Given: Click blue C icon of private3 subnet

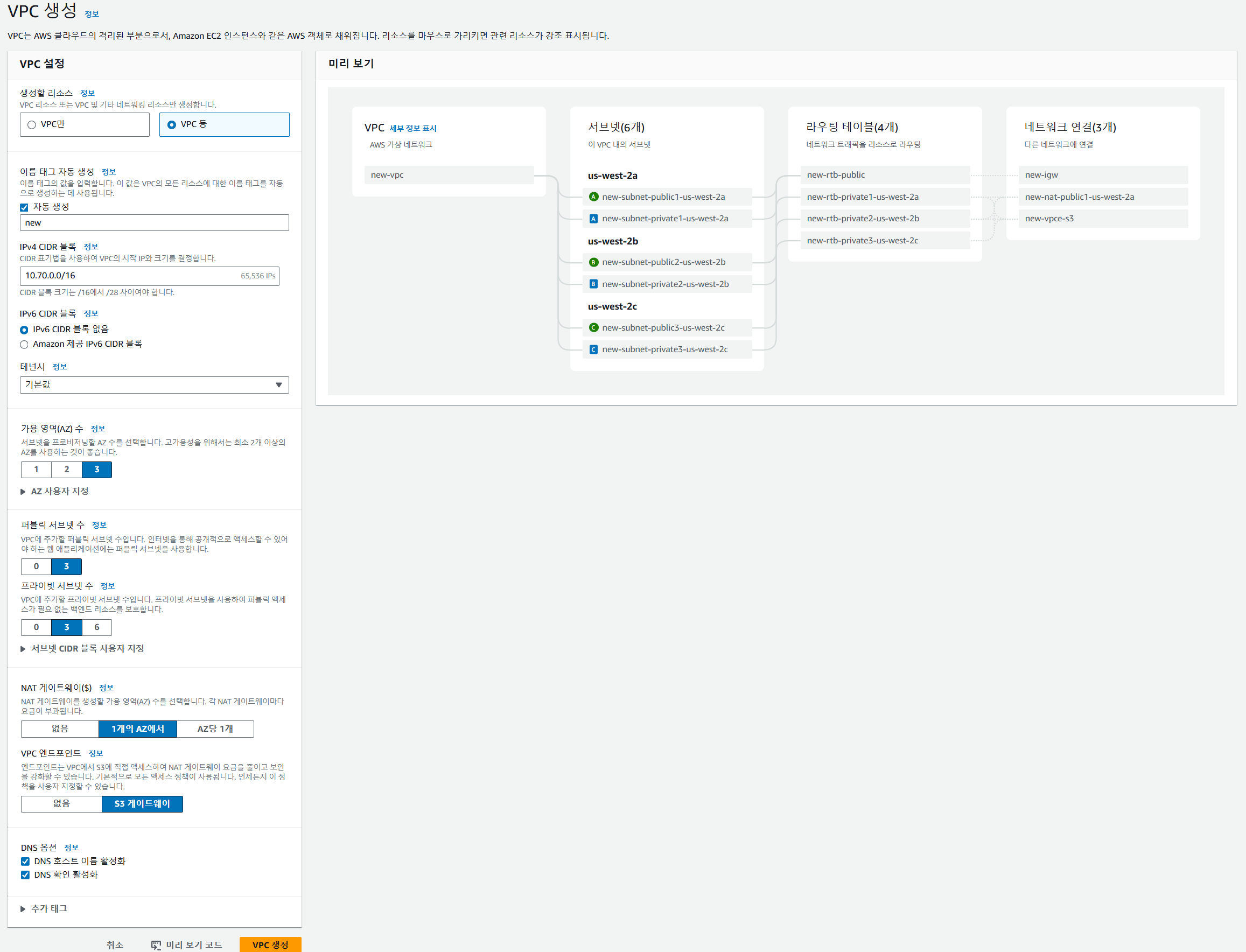Looking at the screenshot, I should coord(593,349).
